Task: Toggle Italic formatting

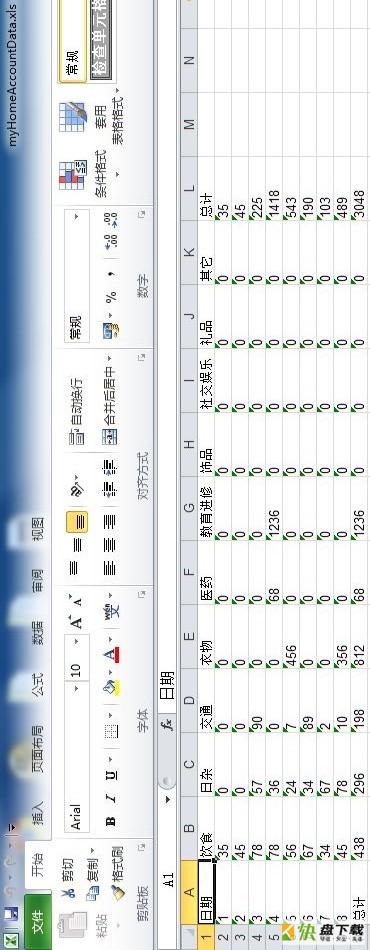Action: click(111, 799)
